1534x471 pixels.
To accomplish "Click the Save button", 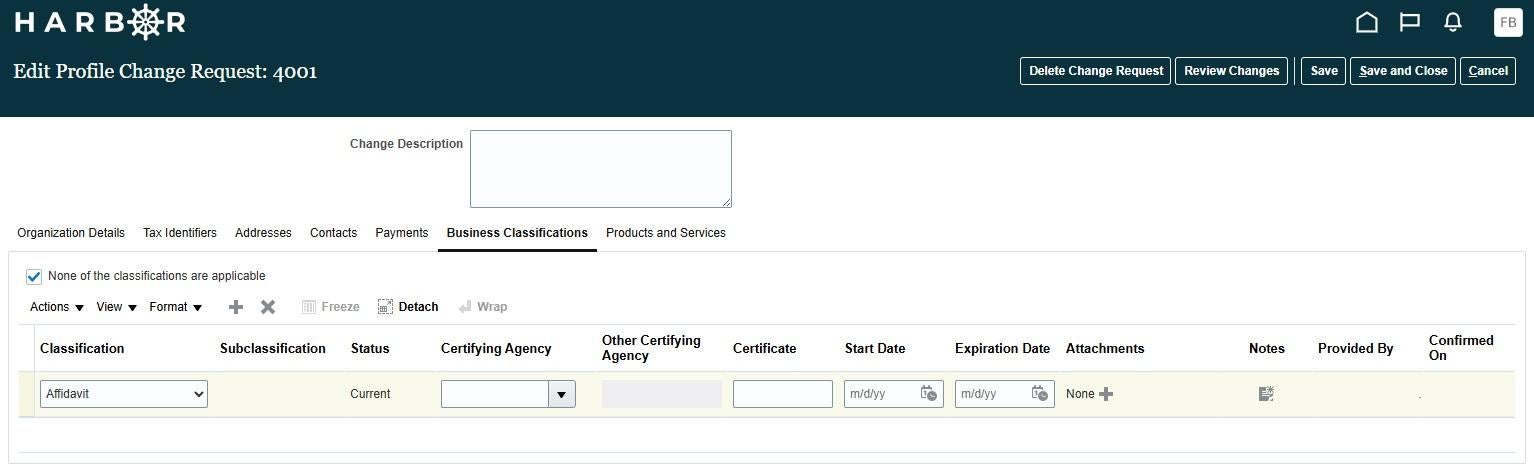I will (x=1324, y=71).
